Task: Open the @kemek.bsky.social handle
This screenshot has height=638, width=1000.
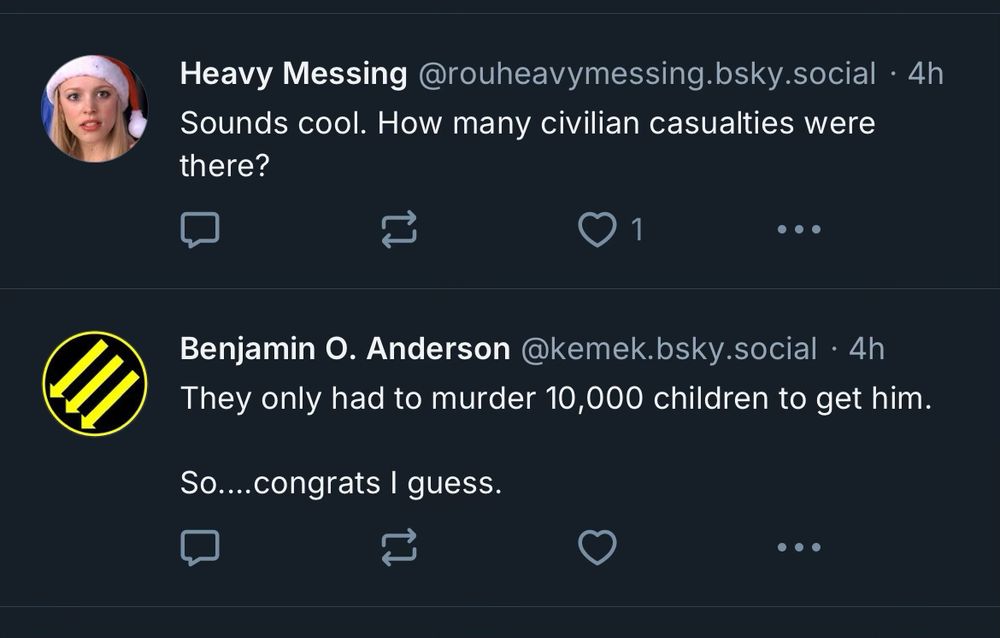Action: pyautogui.click(x=668, y=349)
